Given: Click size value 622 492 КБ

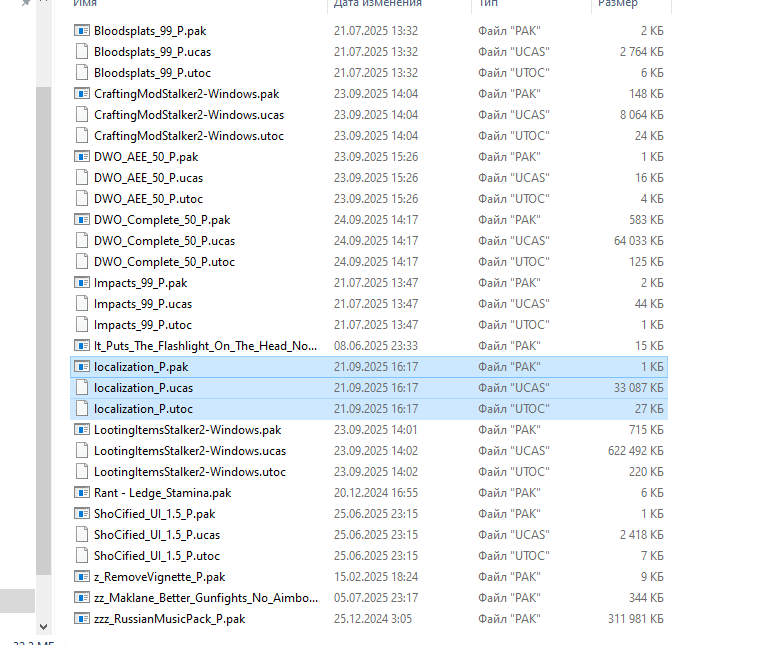Looking at the screenshot, I should (x=636, y=450).
